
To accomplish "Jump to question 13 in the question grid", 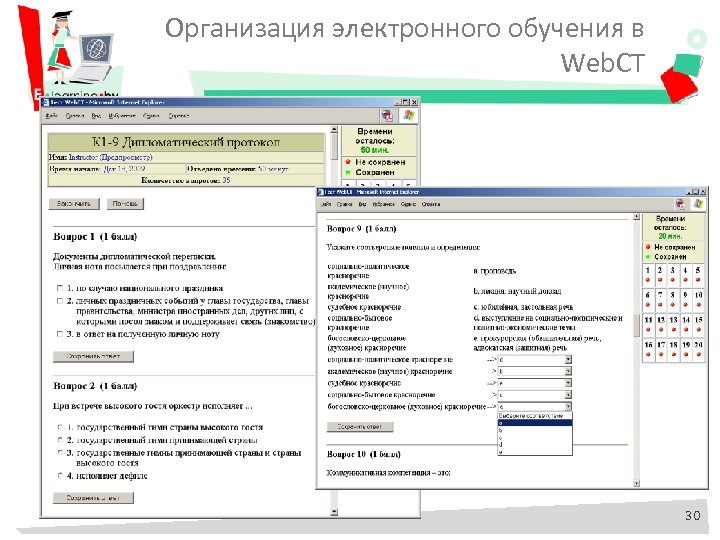I will click(x=673, y=324).
